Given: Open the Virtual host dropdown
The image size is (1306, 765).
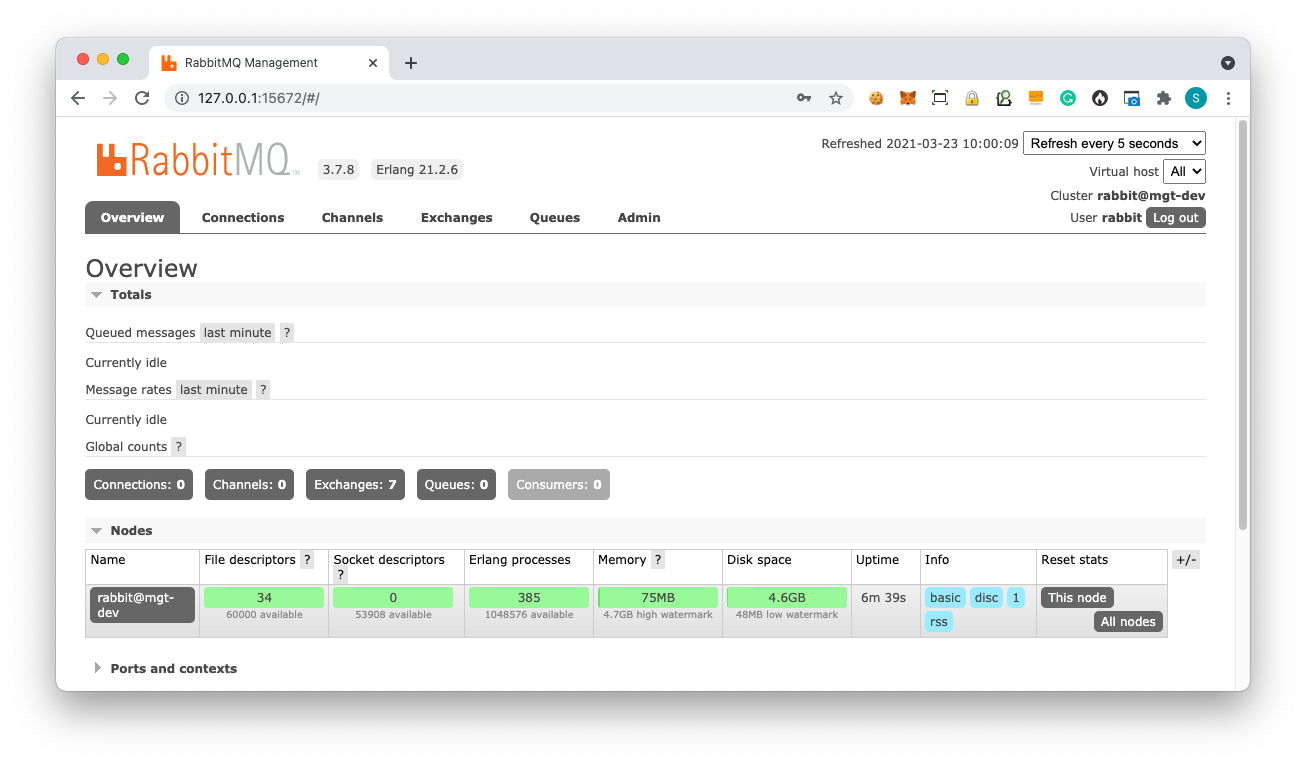Looking at the screenshot, I should 1184,171.
